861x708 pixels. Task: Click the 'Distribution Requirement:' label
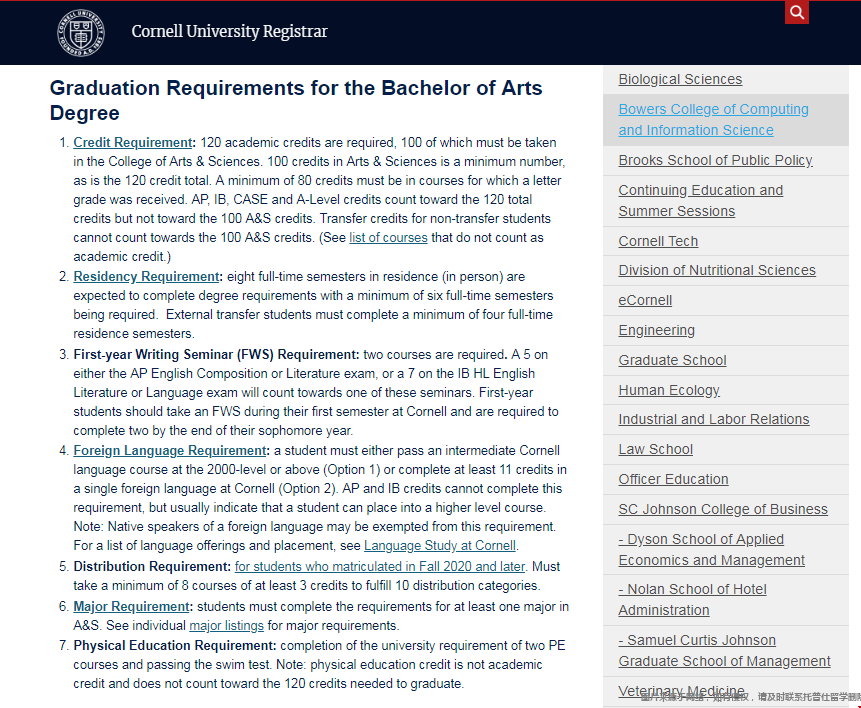(x=152, y=566)
